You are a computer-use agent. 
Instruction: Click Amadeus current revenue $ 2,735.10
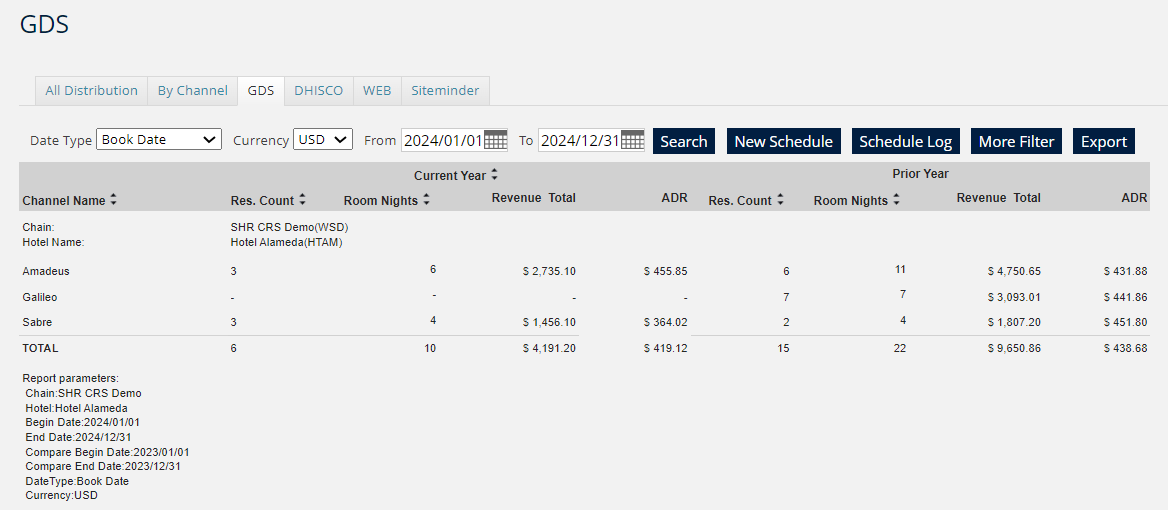(x=549, y=272)
